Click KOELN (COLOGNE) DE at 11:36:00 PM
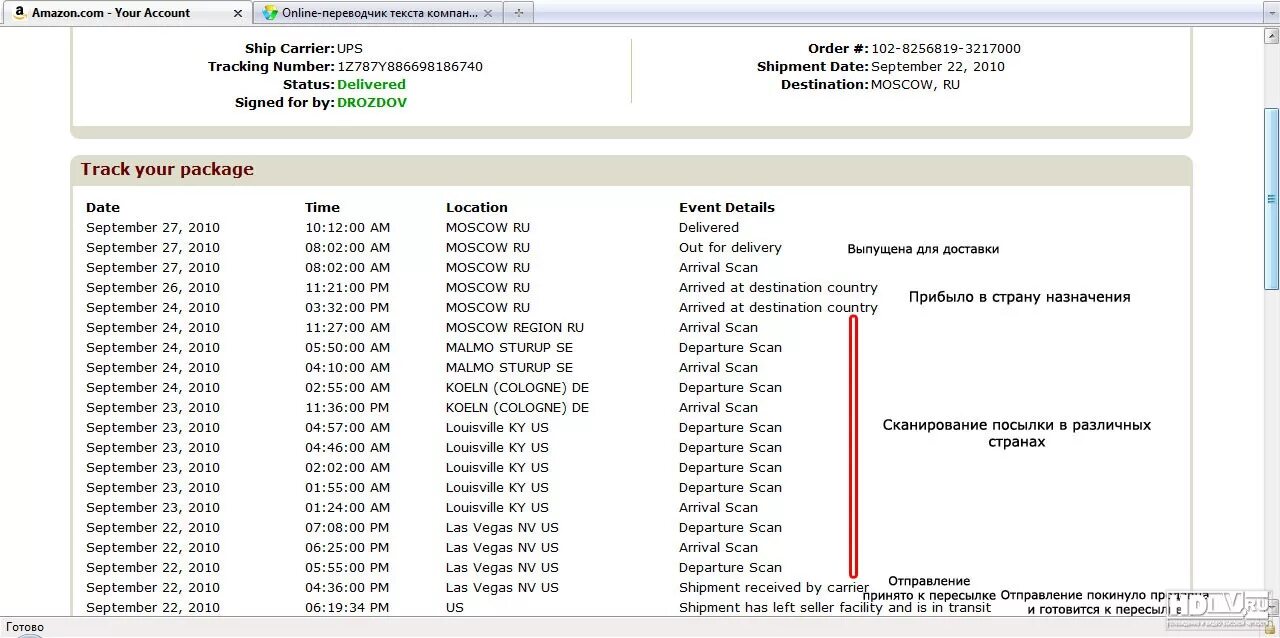Screen dimensions: 1280x638 point(517,408)
